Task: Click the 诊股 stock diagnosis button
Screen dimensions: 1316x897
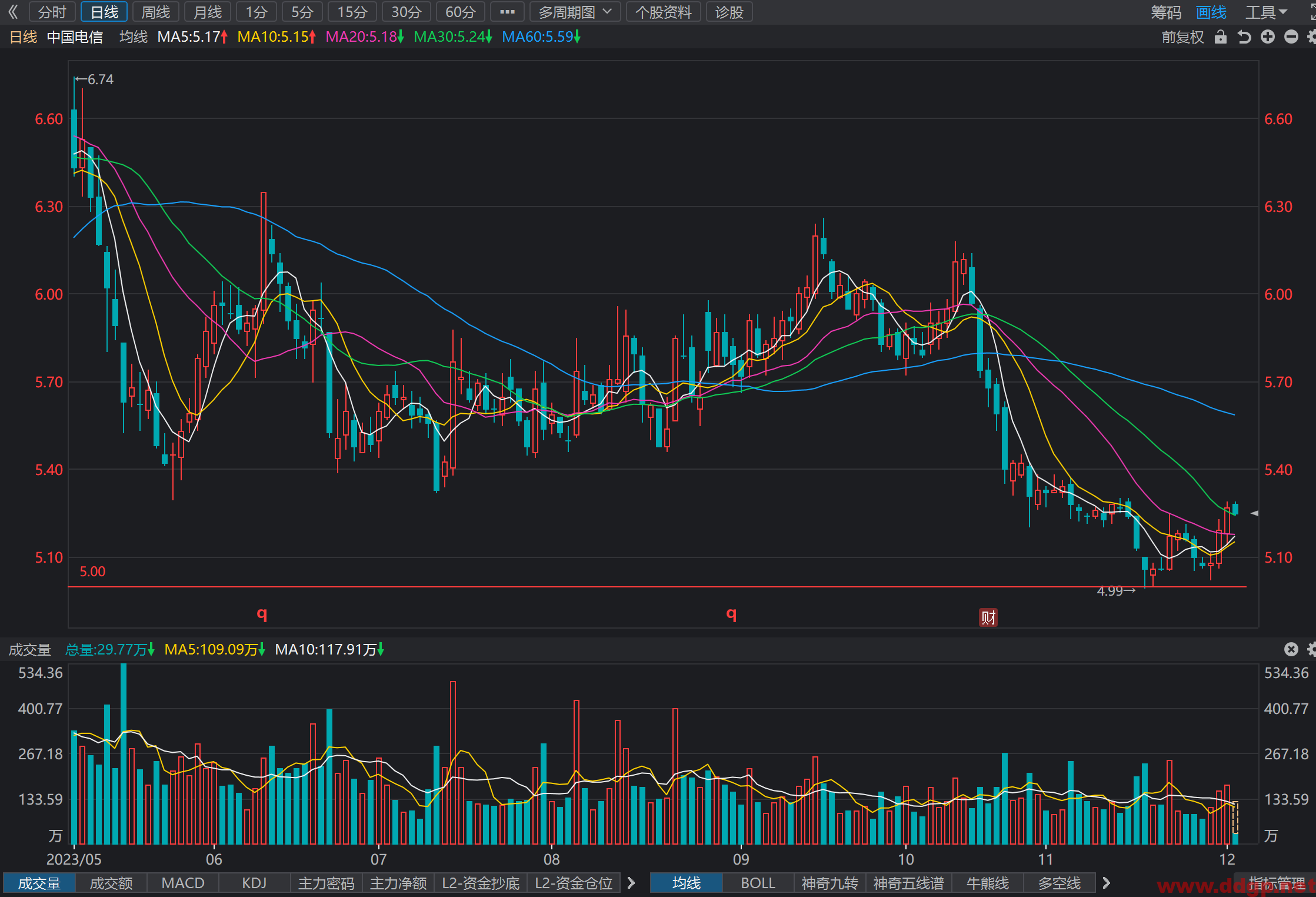Action: pyautogui.click(x=729, y=12)
